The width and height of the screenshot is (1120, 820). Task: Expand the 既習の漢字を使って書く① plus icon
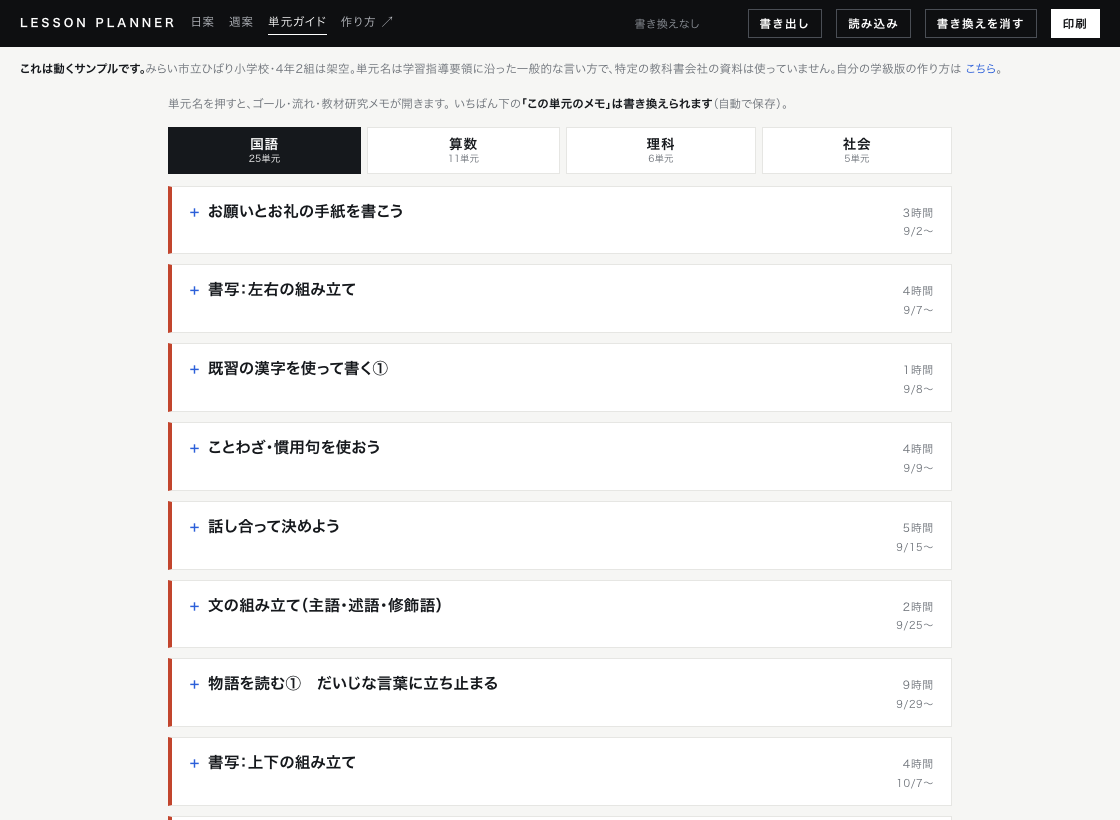tap(194, 369)
